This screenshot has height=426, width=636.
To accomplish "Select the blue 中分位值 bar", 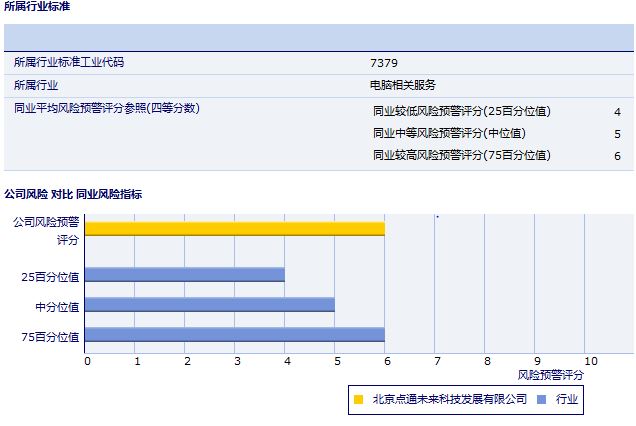I will (210, 304).
